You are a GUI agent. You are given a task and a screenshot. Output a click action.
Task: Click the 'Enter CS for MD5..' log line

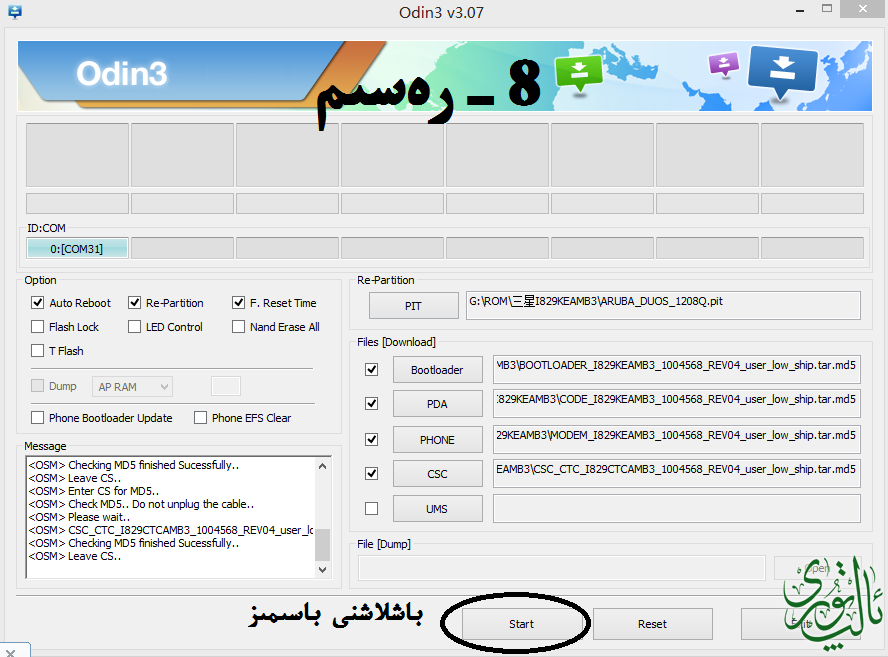[94, 491]
